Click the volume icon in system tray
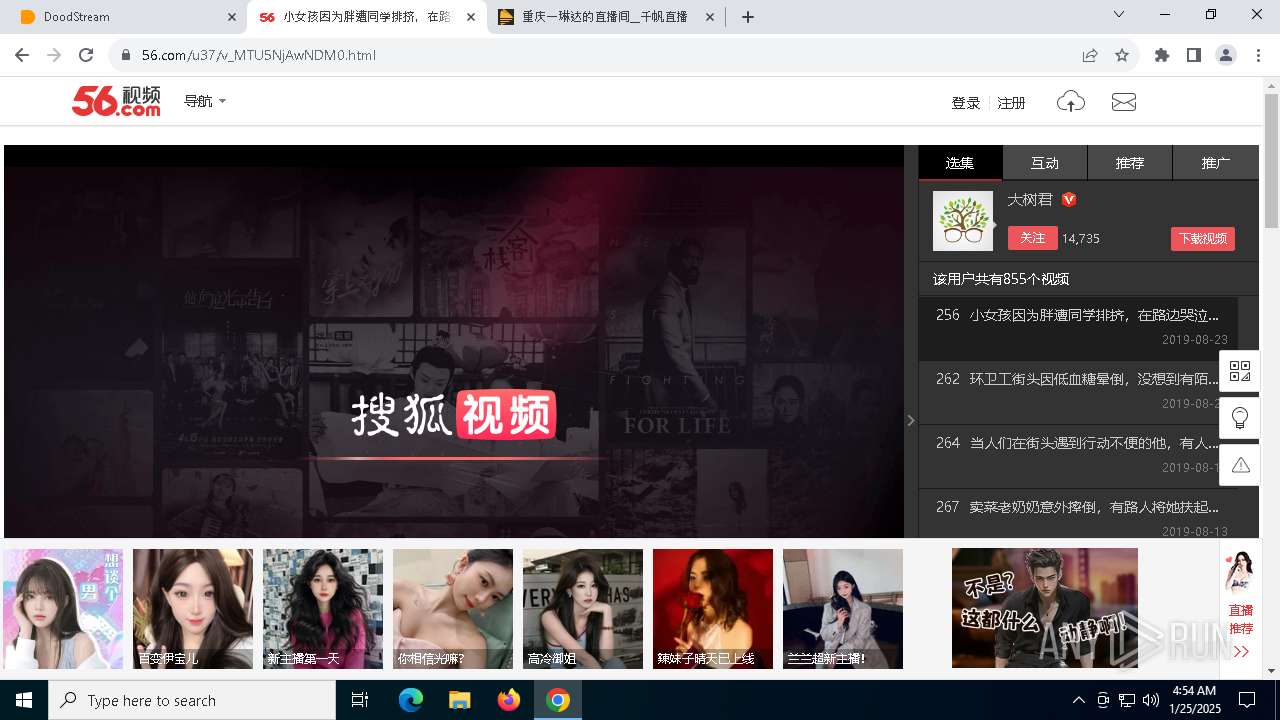Screen dimensions: 1280x720 1151,700
